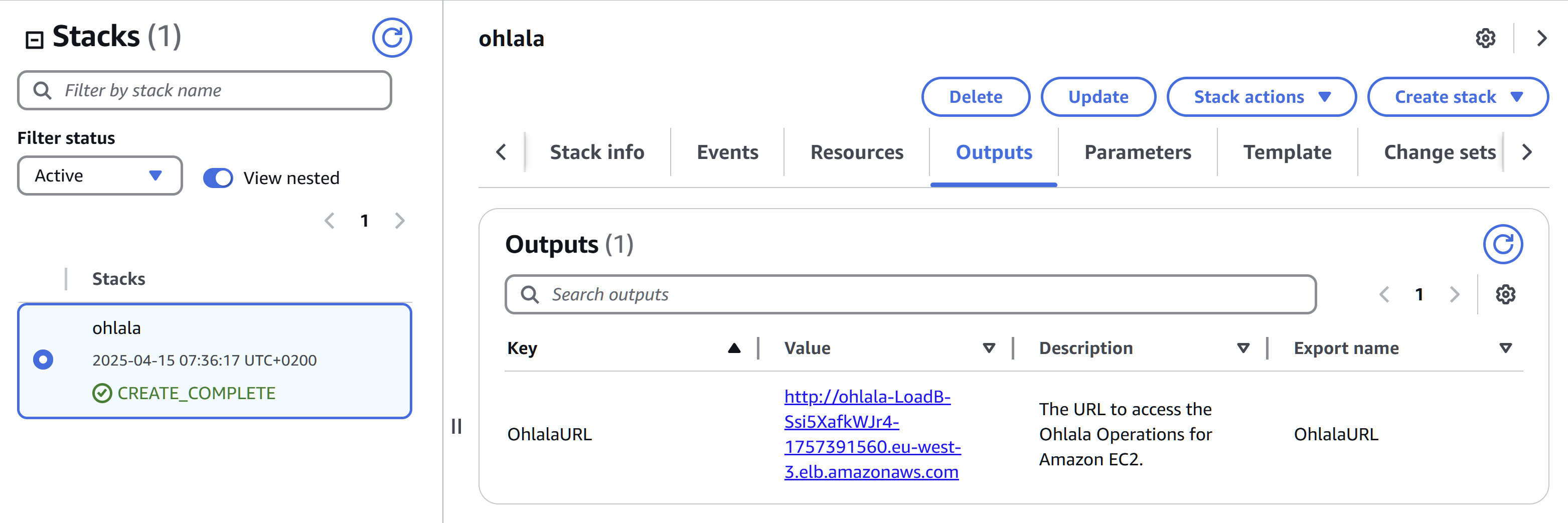
Task: Open the Change sets tab
Action: coord(1440,152)
